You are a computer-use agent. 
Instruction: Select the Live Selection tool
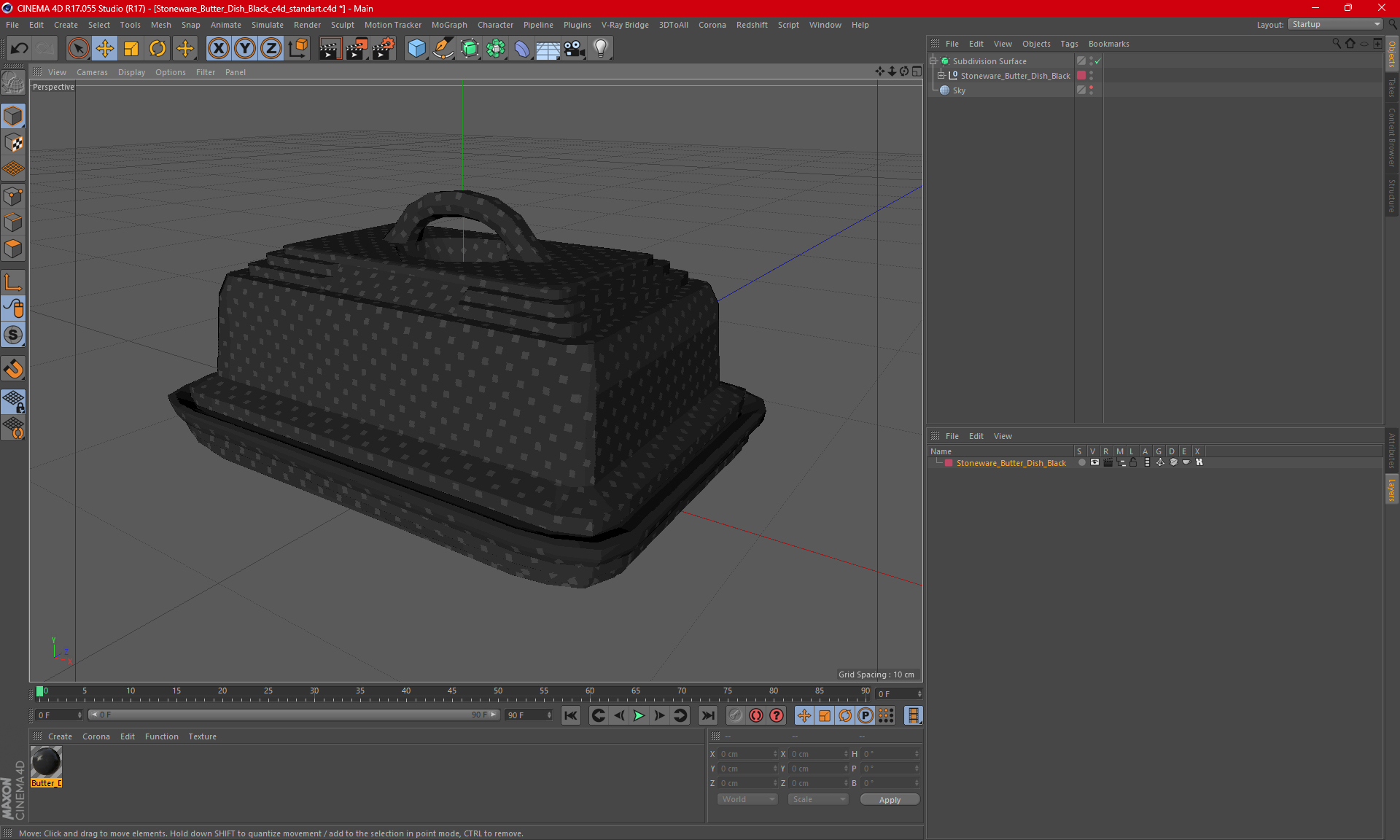[78, 48]
